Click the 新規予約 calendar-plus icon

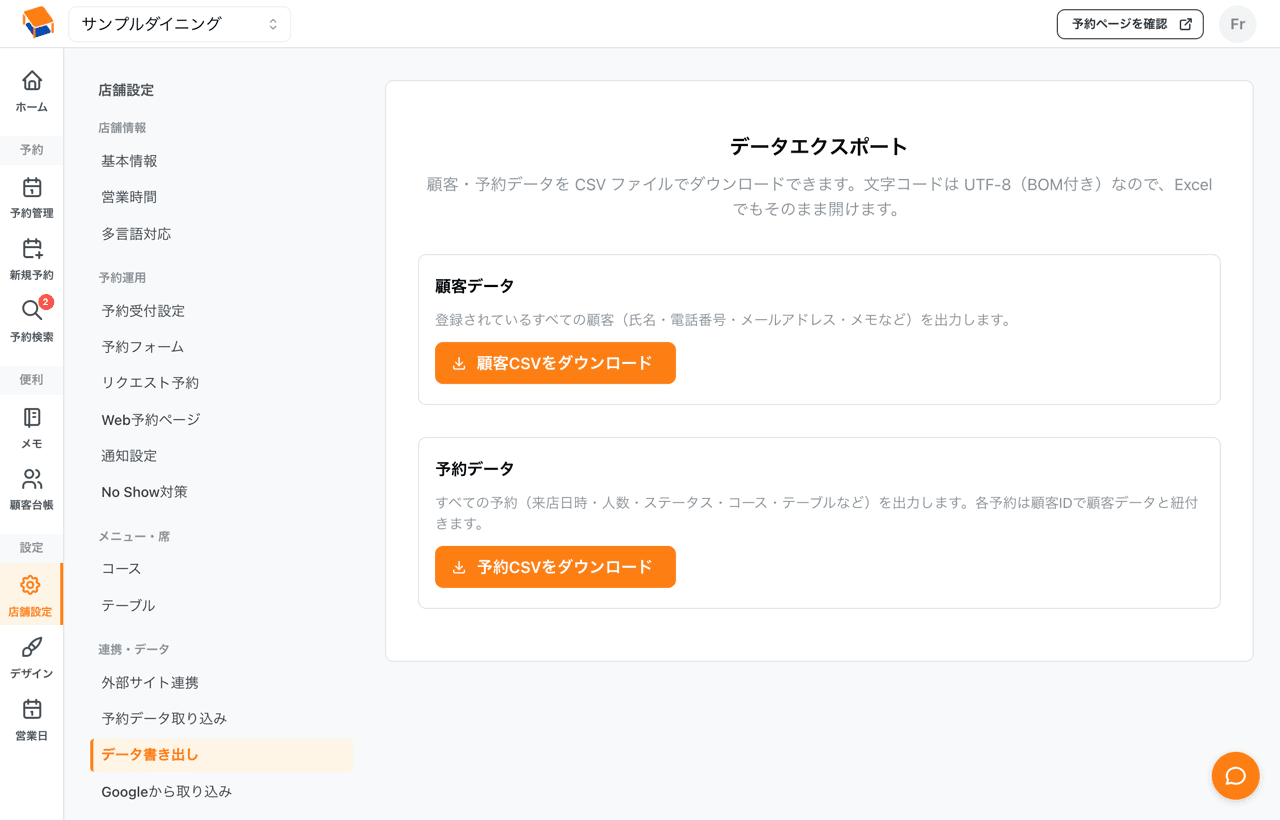[x=32, y=249]
